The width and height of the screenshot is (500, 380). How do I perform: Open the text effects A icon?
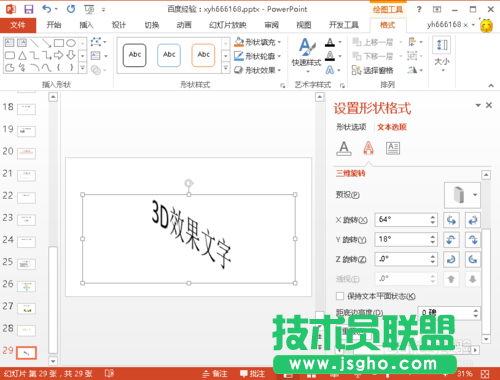tap(330, 70)
